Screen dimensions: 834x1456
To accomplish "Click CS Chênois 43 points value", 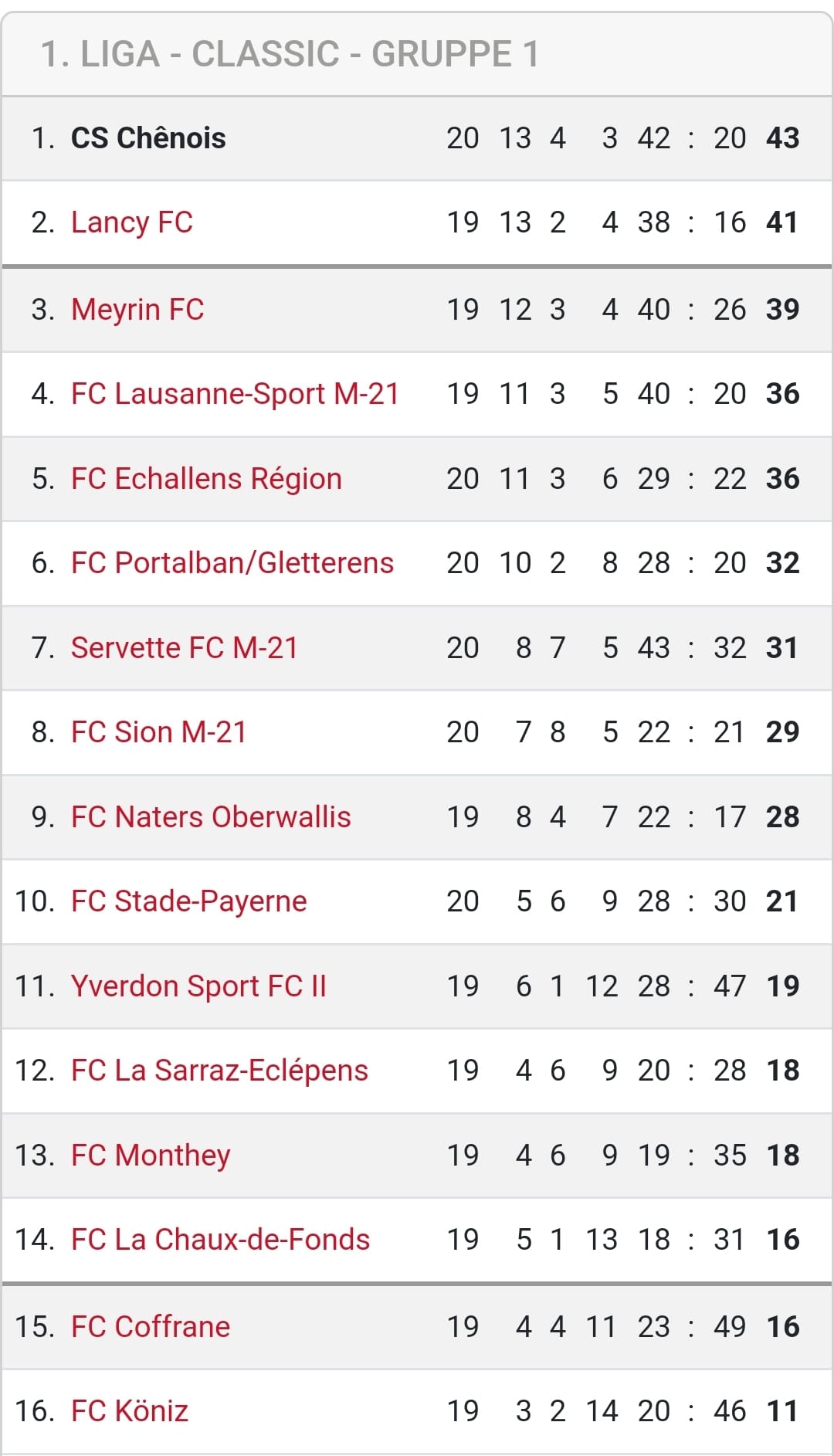I will pyautogui.click(x=782, y=138).
